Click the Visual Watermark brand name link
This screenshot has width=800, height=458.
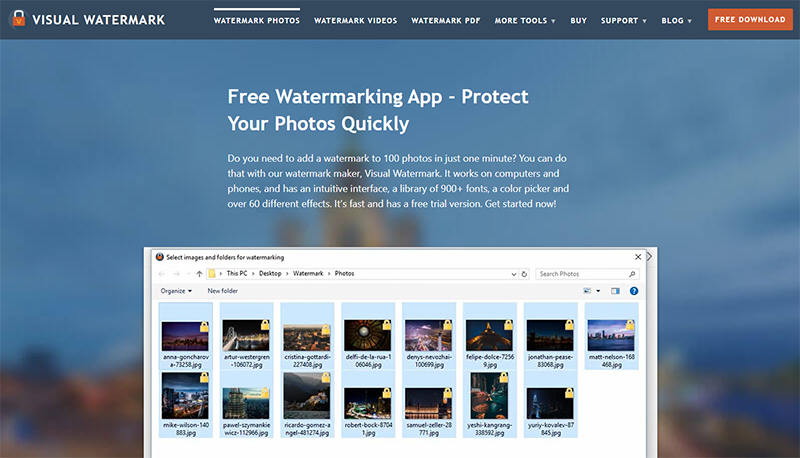point(98,20)
